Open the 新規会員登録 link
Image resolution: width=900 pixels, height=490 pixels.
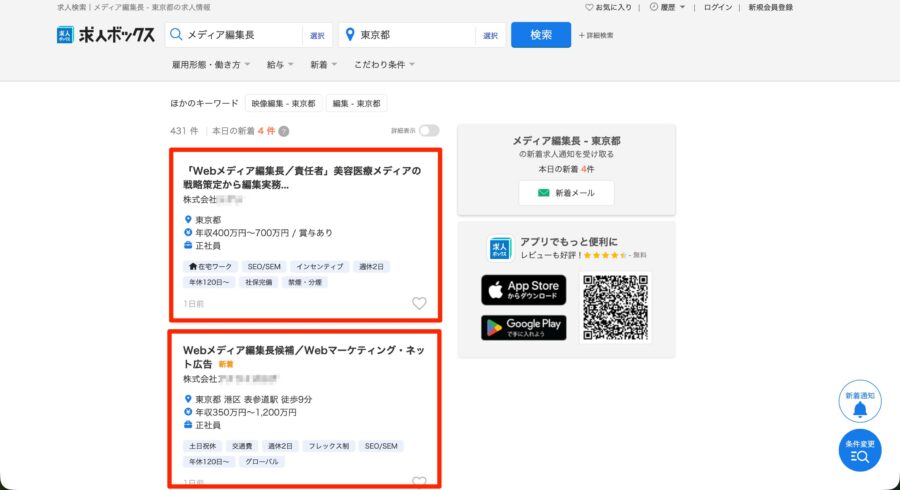(x=770, y=7)
